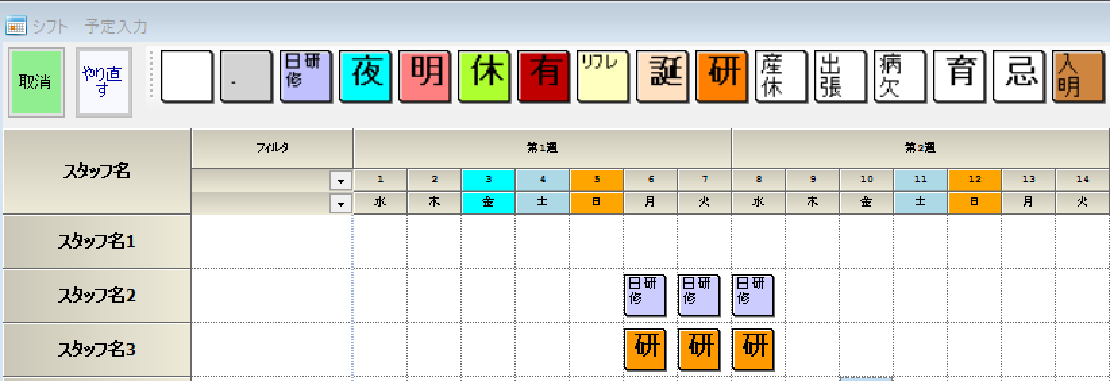Click the green 取消 undo button
This screenshot has height=381, width=1110.
pyautogui.click(x=37, y=82)
